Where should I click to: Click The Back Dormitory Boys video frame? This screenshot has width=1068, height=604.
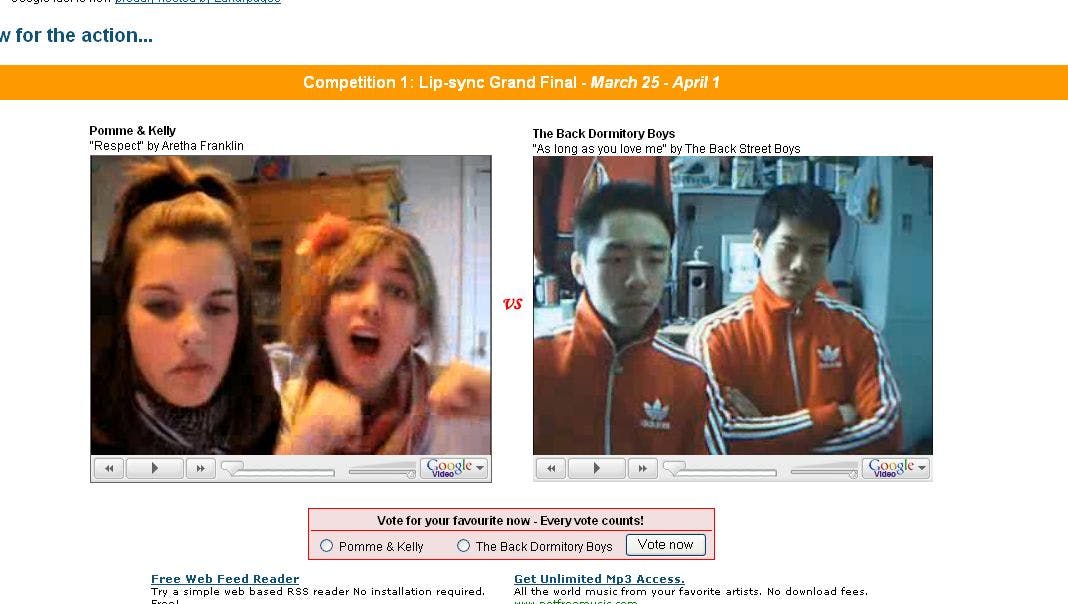click(733, 305)
